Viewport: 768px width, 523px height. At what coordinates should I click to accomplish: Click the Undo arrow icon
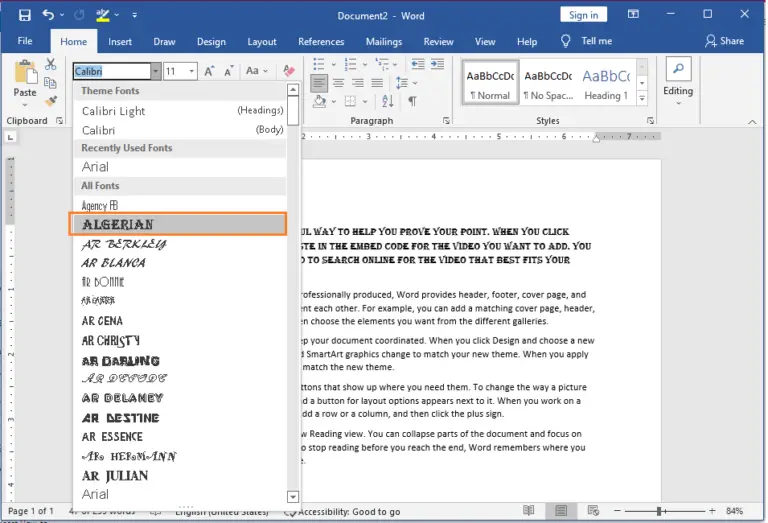coord(48,15)
